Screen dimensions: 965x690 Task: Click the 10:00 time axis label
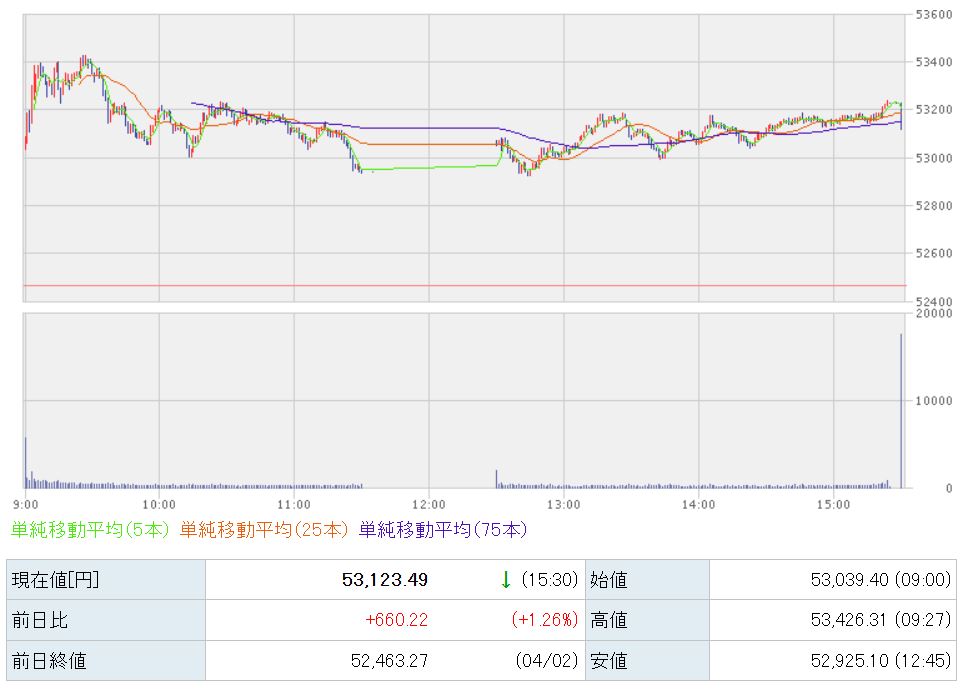tap(159, 504)
